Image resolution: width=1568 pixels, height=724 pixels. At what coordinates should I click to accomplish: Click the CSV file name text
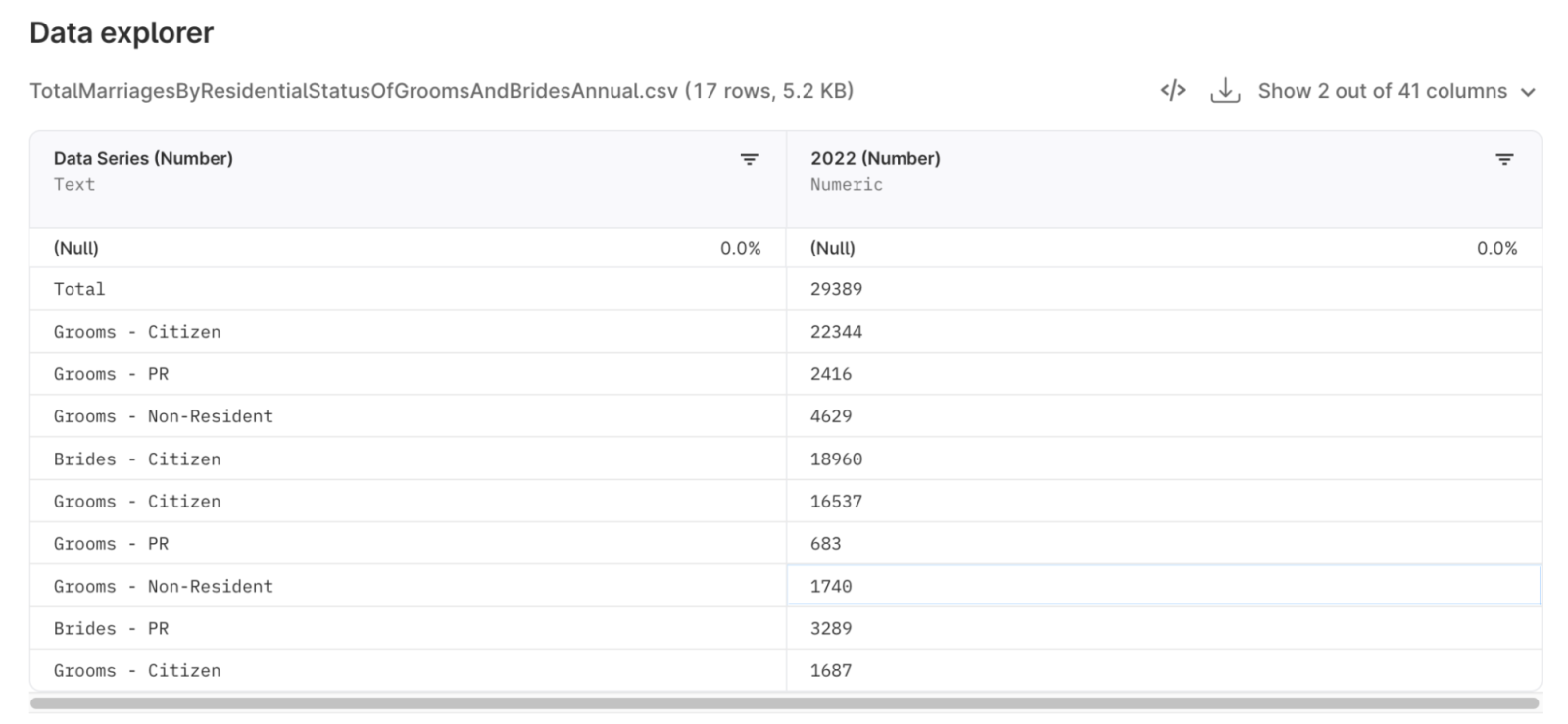point(353,91)
